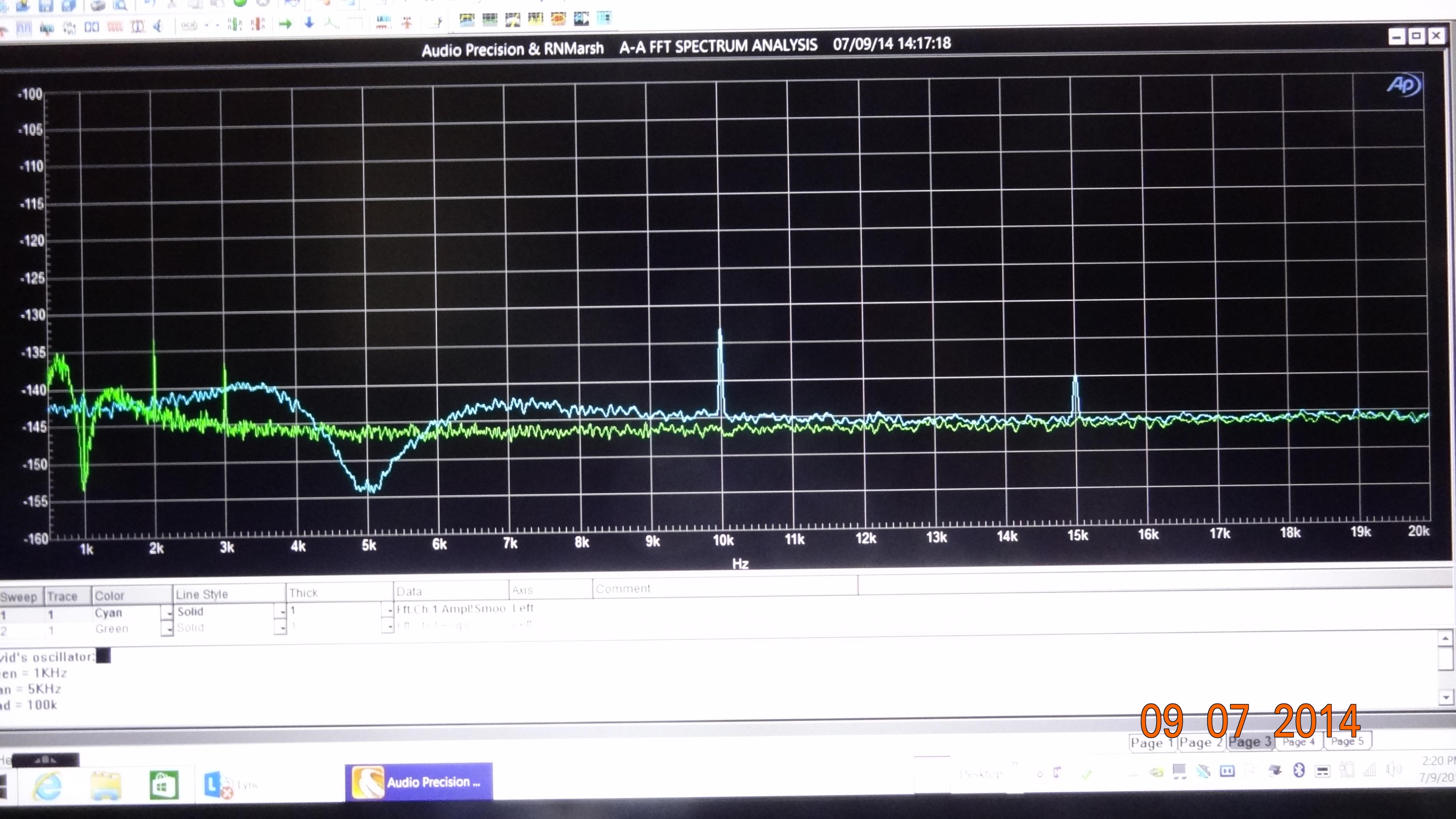Click the red bars toolbar icon
The image size is (1456, 819).
(x=258, y=24)
